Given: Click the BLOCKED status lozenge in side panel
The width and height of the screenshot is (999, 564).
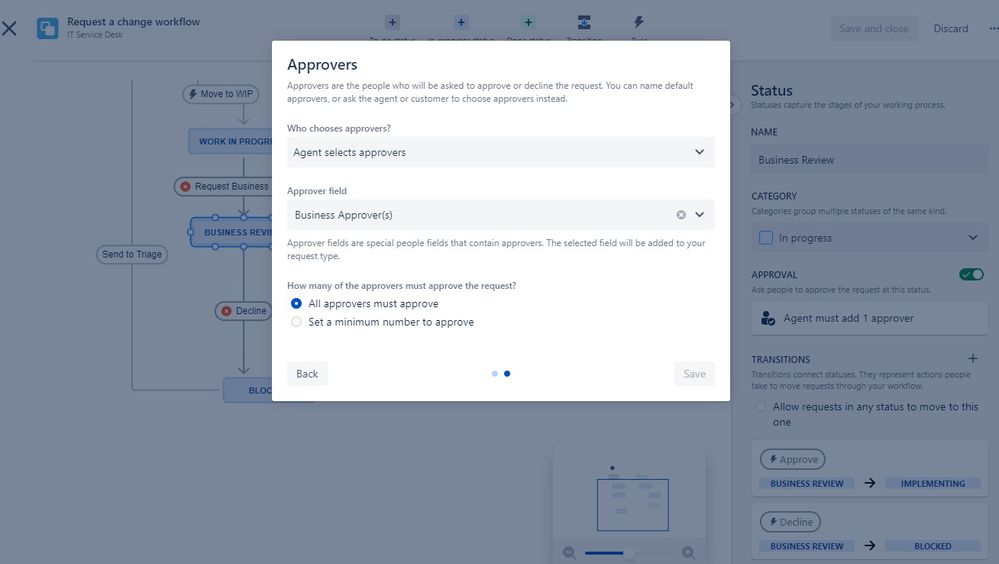Looking at the screenshot, I should pyautogui.click(x=933, y=546).
